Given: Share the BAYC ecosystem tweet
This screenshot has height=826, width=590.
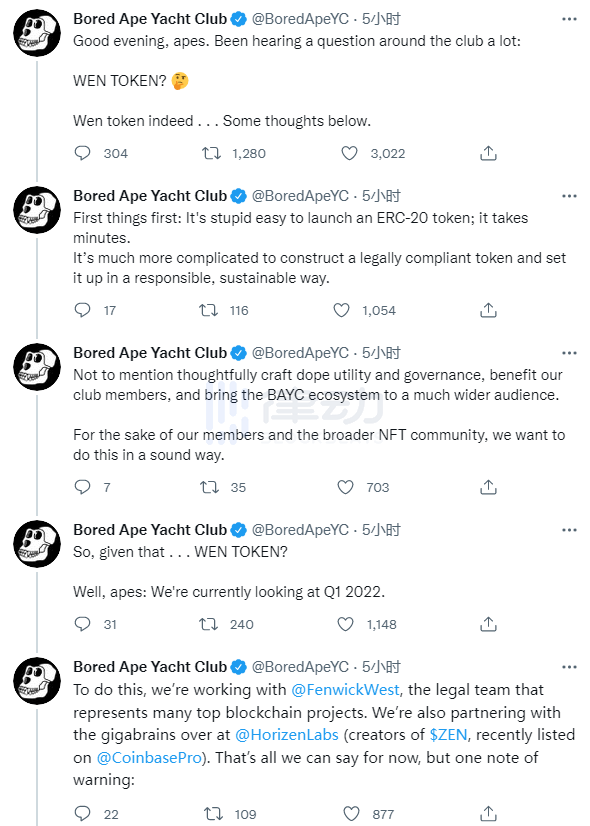Looking at the screenshot, I should click(x=488, y=487).
